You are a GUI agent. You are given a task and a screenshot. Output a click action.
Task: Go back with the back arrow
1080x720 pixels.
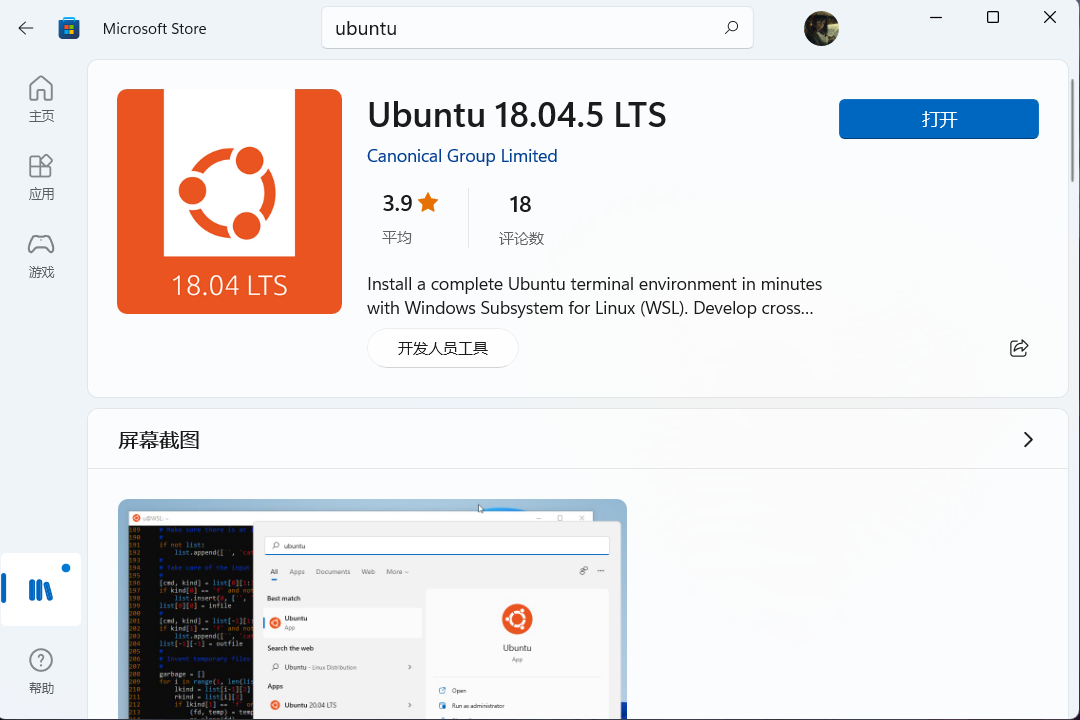[x=25, y=28]
